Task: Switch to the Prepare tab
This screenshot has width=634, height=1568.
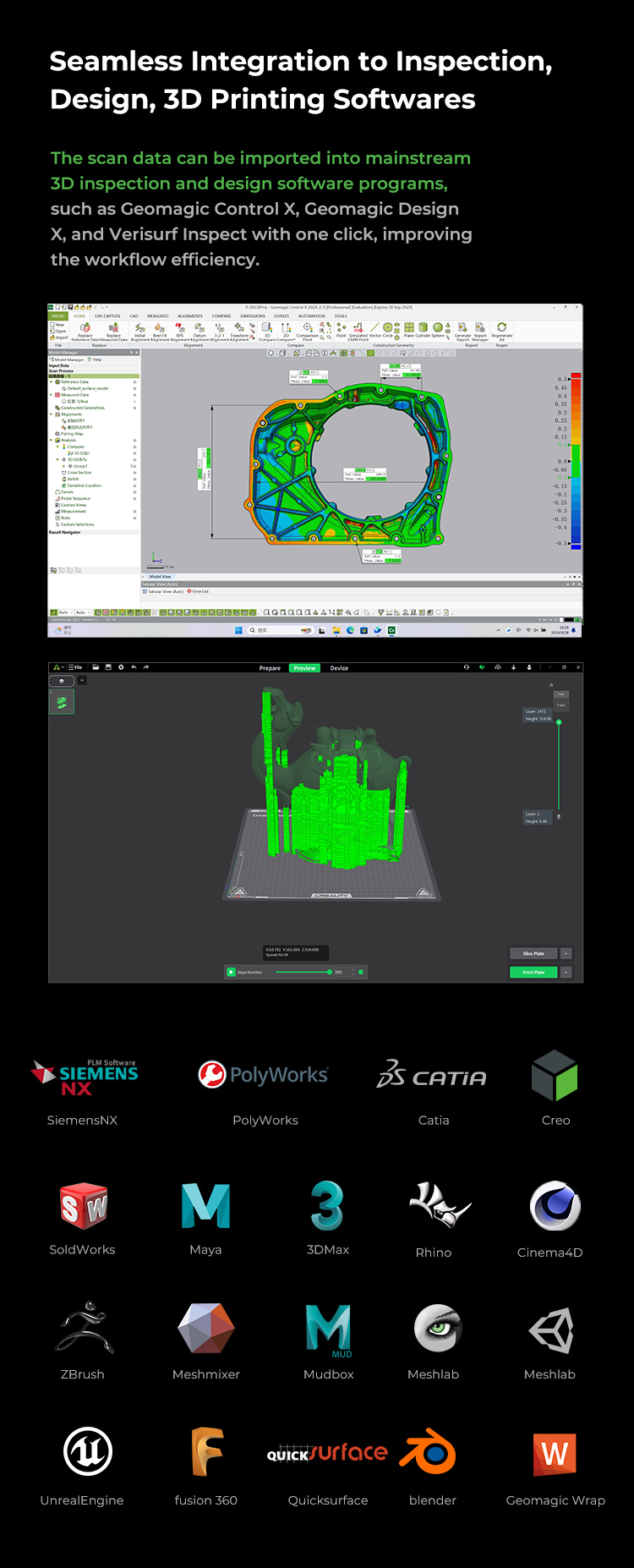Action: click(270, 668)
